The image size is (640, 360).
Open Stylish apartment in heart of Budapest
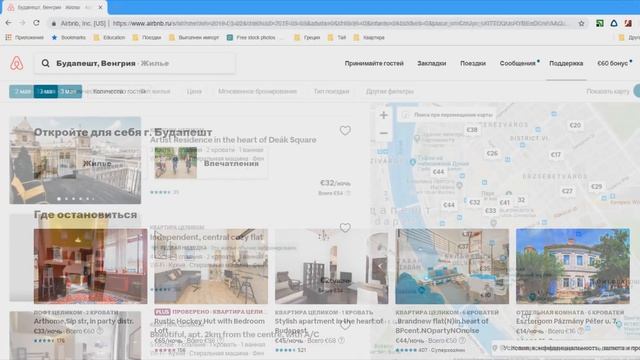click(x=329, y=325)
